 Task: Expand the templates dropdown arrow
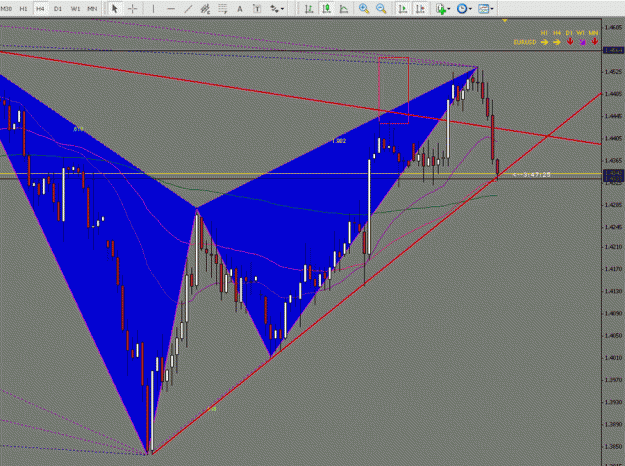pyautogui.click(x=492, y=9)
